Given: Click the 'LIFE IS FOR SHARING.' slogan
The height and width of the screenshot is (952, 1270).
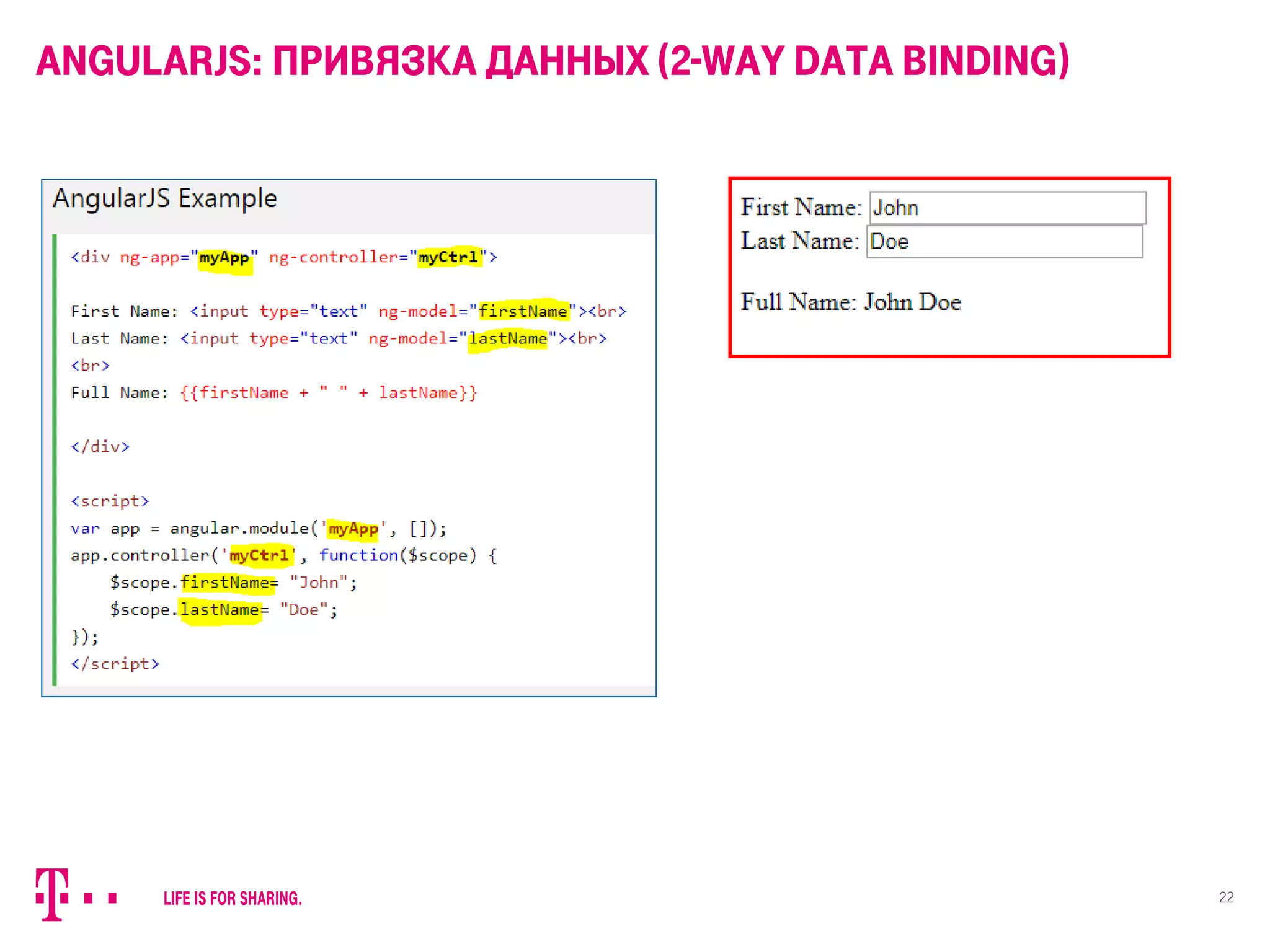Looking at the screenshot, I should click(x=233, y=899).
